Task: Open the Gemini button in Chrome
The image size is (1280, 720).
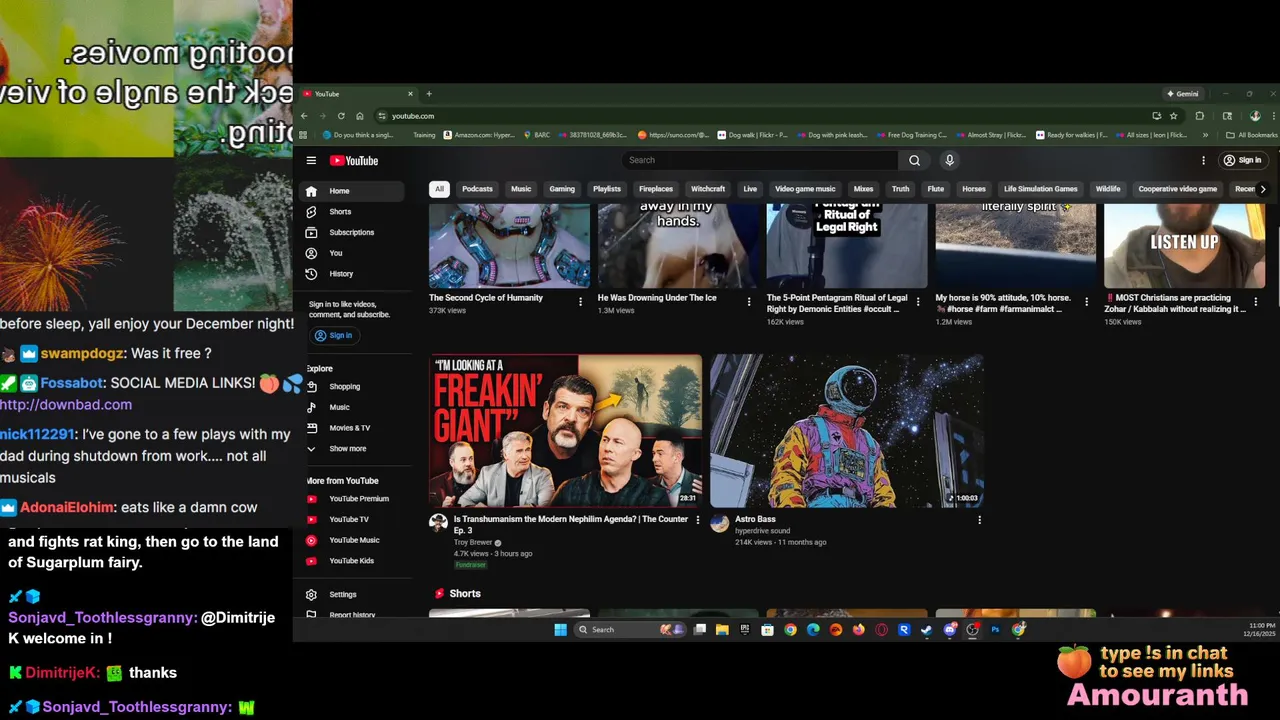Action: pyautogui.click(x=1183, y=94)
